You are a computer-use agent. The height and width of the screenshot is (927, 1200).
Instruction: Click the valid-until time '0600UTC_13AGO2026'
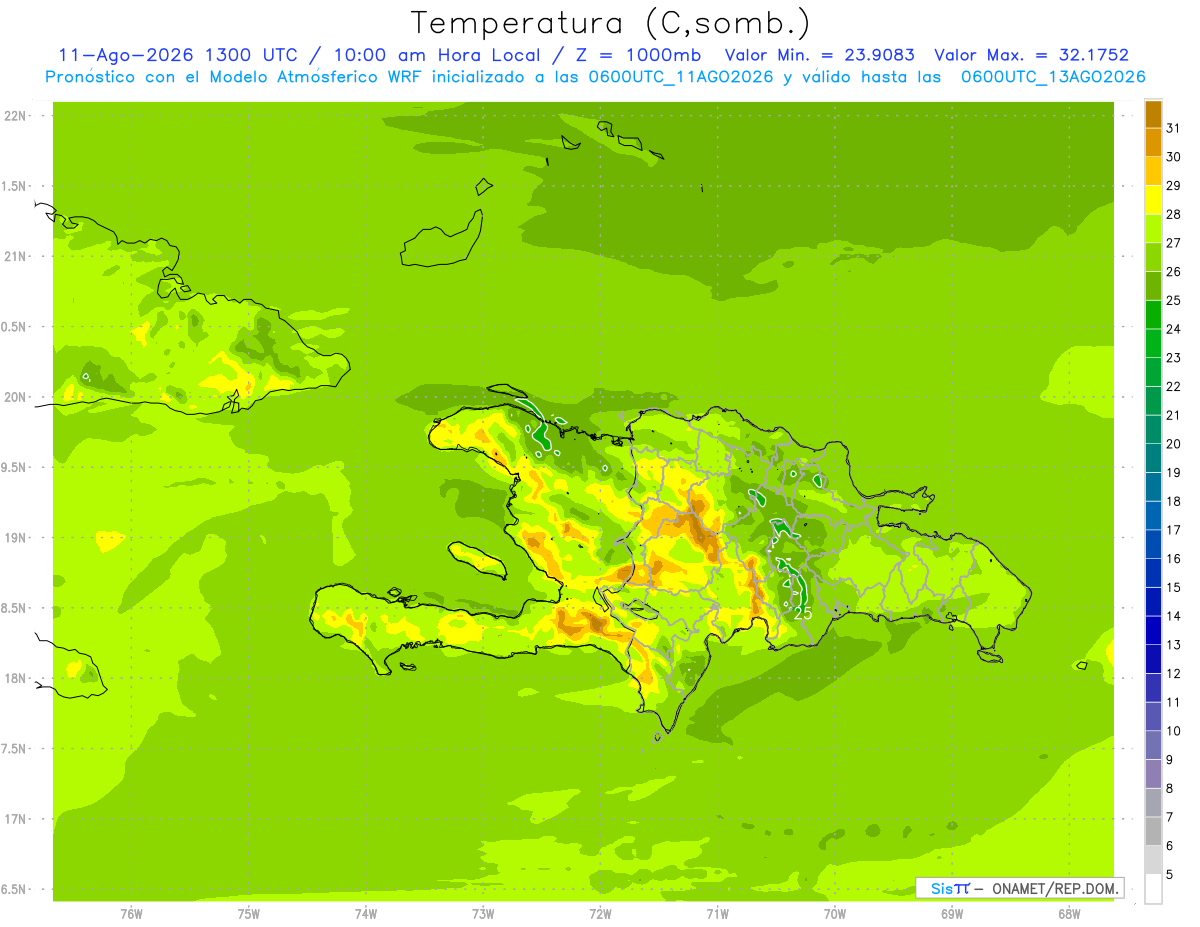tap(1053, 77)
